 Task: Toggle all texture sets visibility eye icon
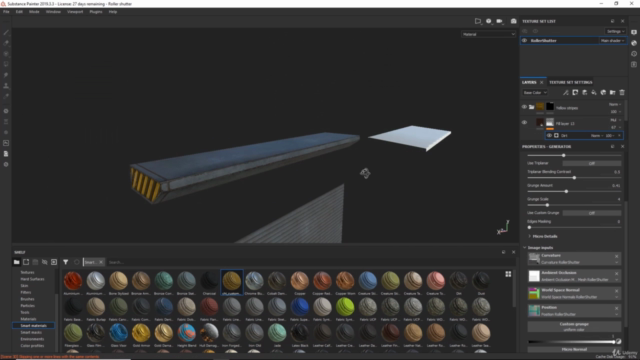[524, 31]
